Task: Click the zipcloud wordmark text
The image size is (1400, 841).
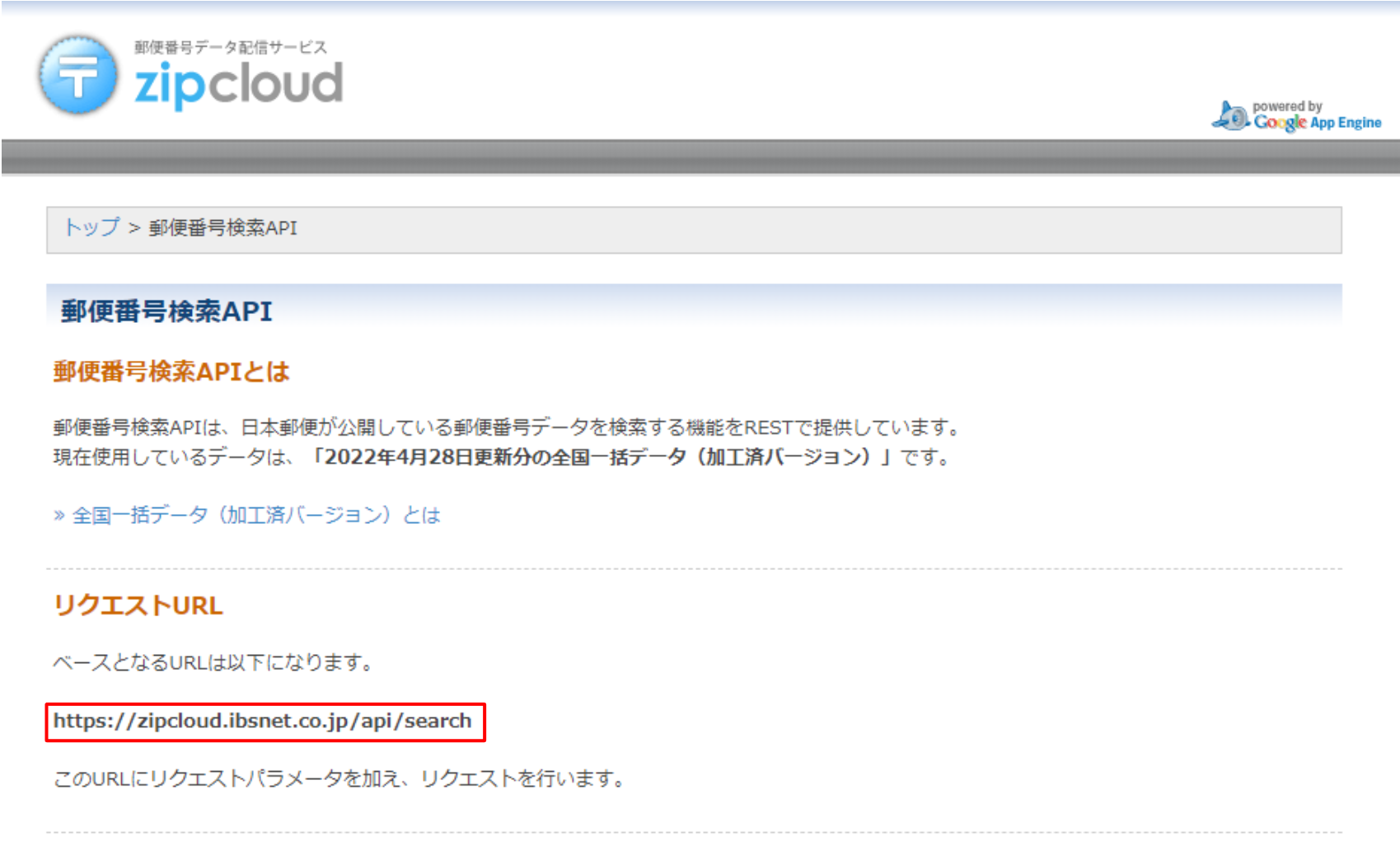Action: tap(238, 85)
